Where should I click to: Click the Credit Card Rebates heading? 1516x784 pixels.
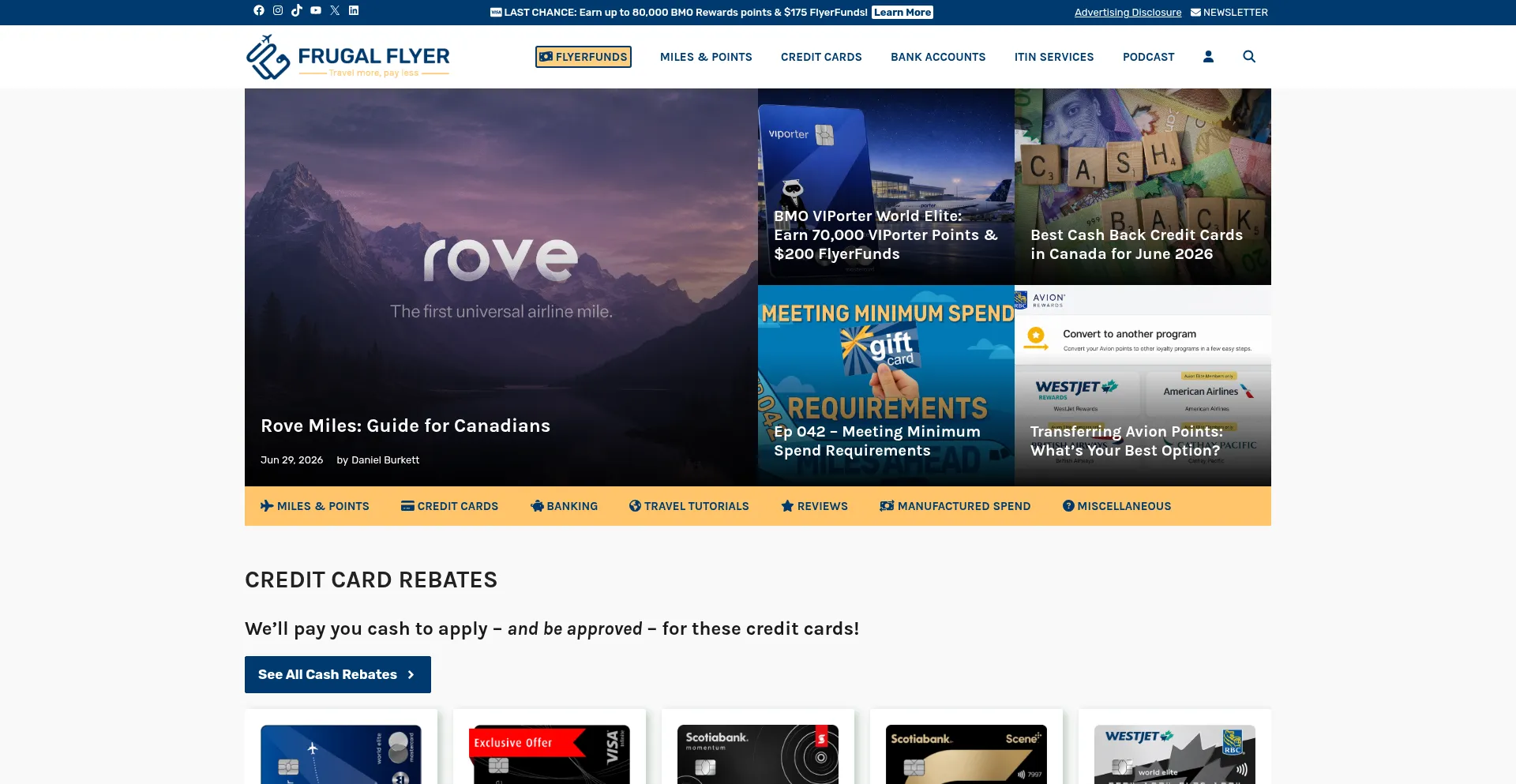pos(371,580)
